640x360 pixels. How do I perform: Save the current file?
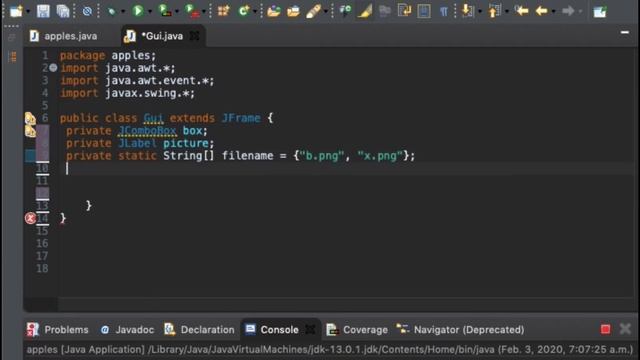pyautogui.click(x=43, y=11)
